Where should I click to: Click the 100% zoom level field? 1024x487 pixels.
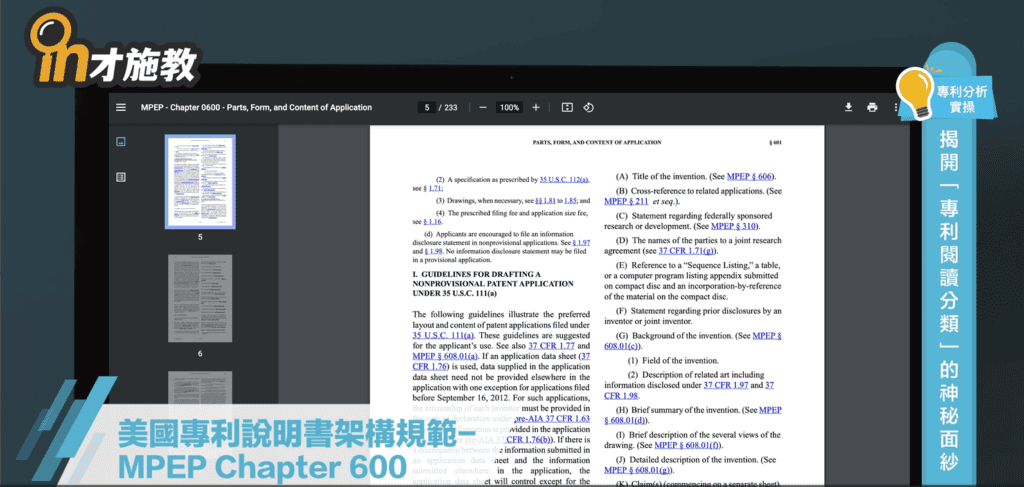pos(509,107)
